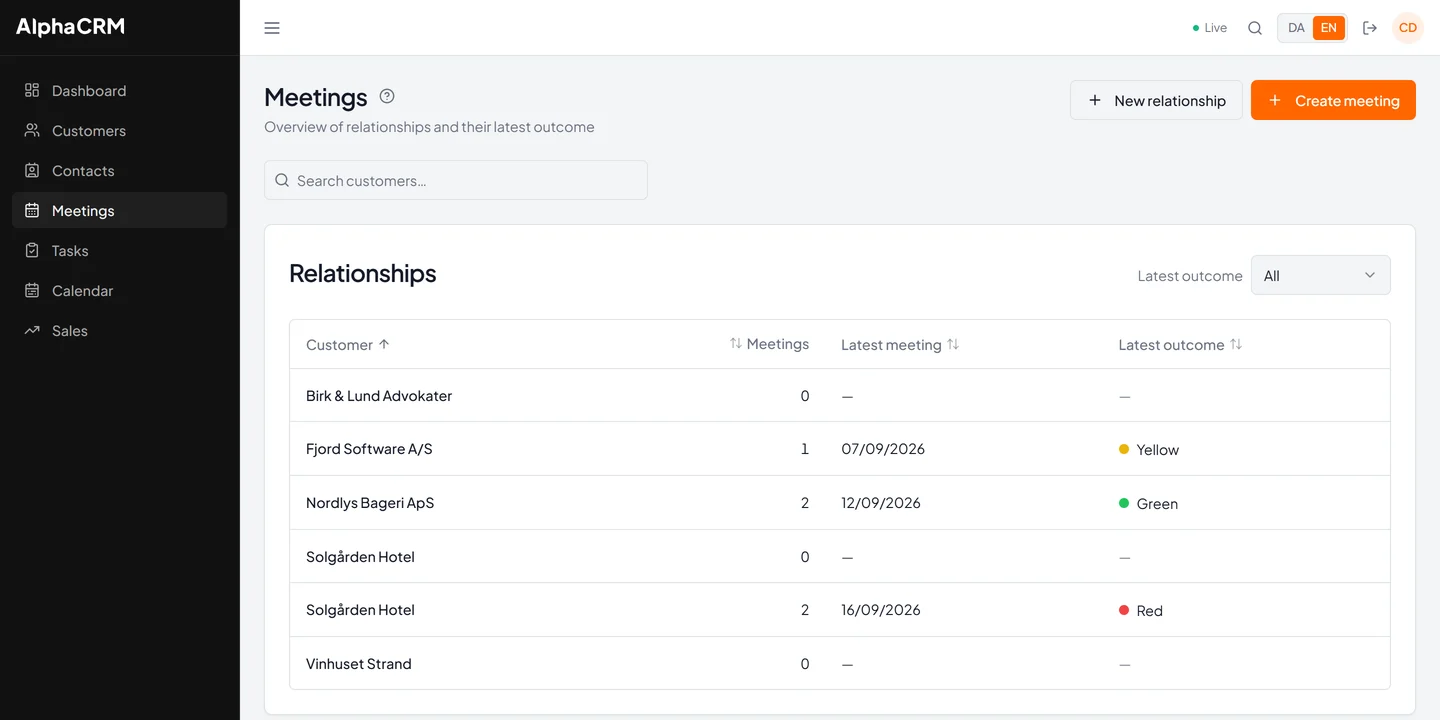Toggle the sidebar with the hamburger icon

click(272, 28)
